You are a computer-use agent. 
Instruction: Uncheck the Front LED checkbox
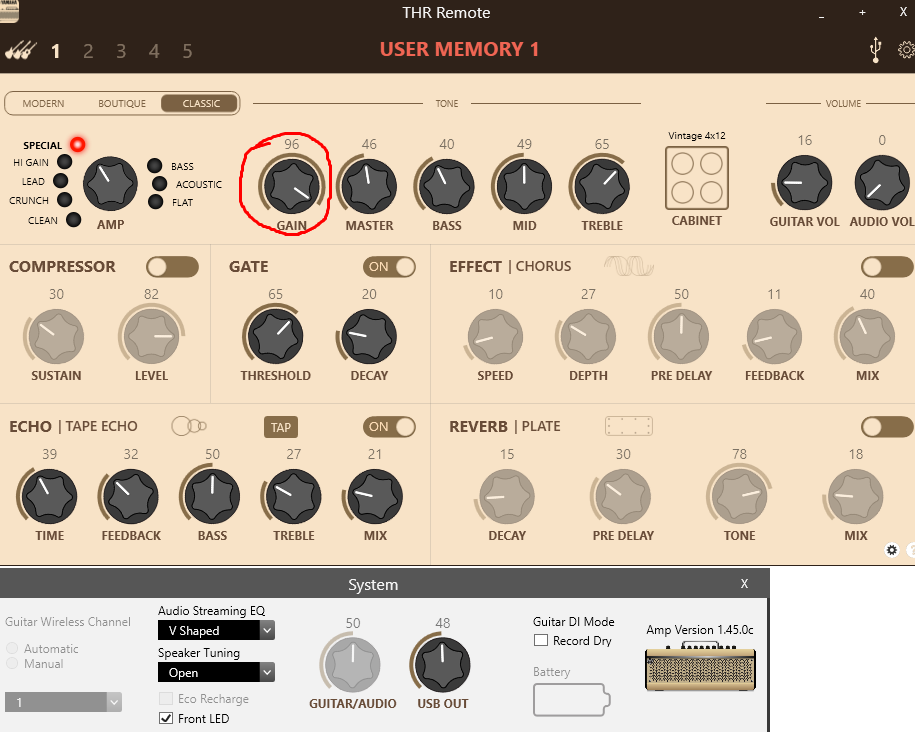166,718
